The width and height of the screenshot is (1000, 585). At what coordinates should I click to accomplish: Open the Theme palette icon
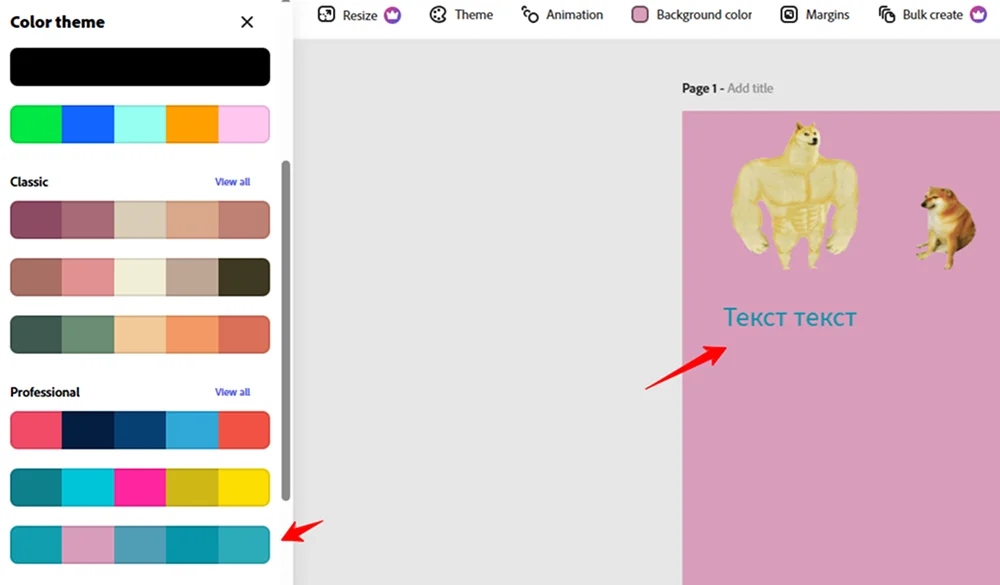[x=438, y=14]
